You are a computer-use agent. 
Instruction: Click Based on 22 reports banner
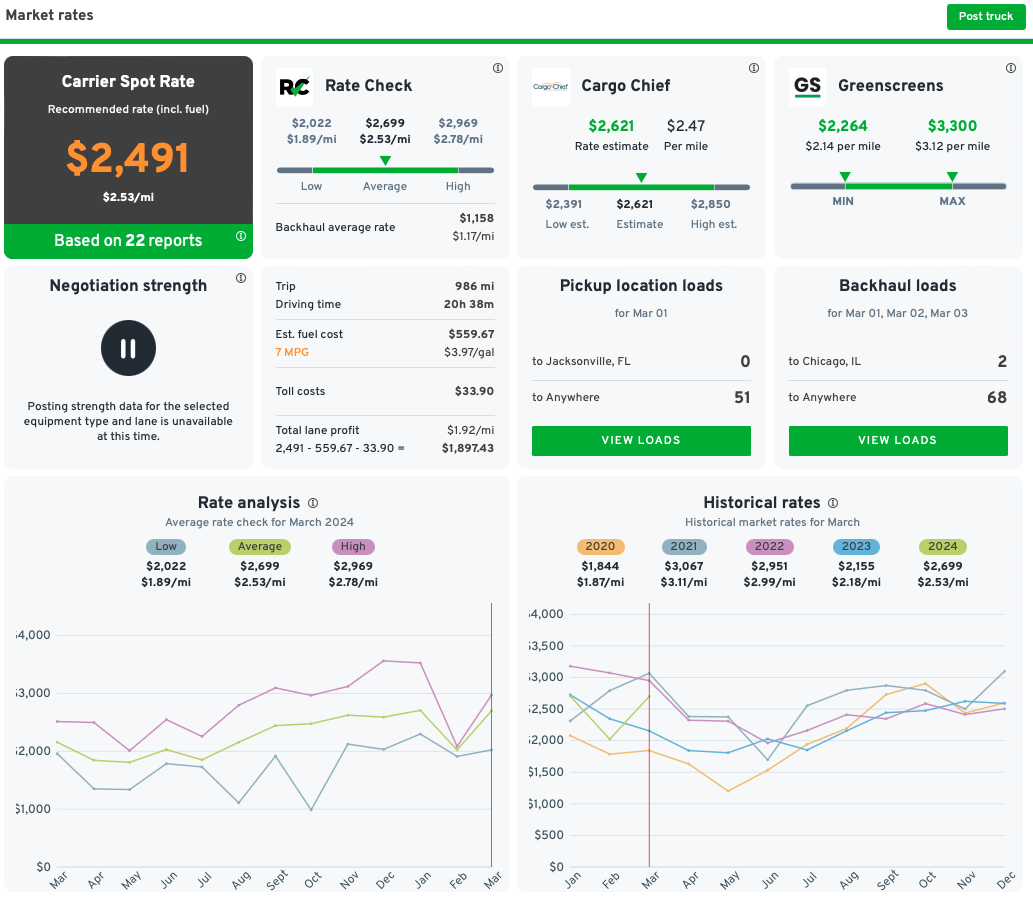(x=128, y=240)
